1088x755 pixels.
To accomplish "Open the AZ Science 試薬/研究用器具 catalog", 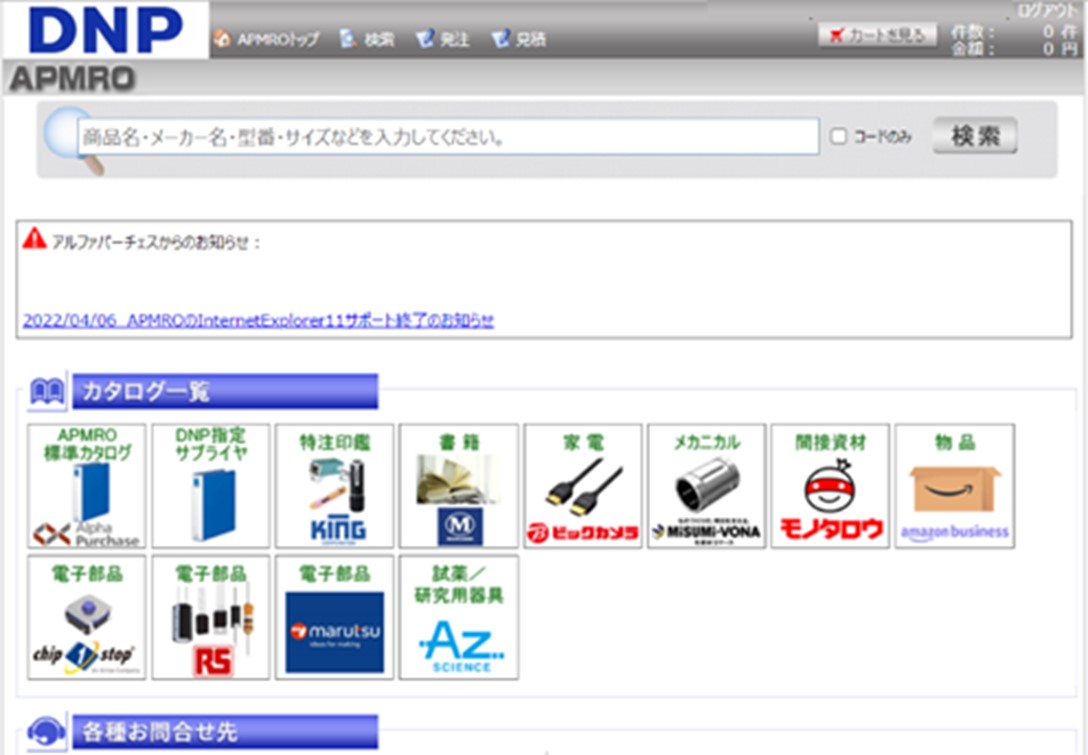I will 459,618.
